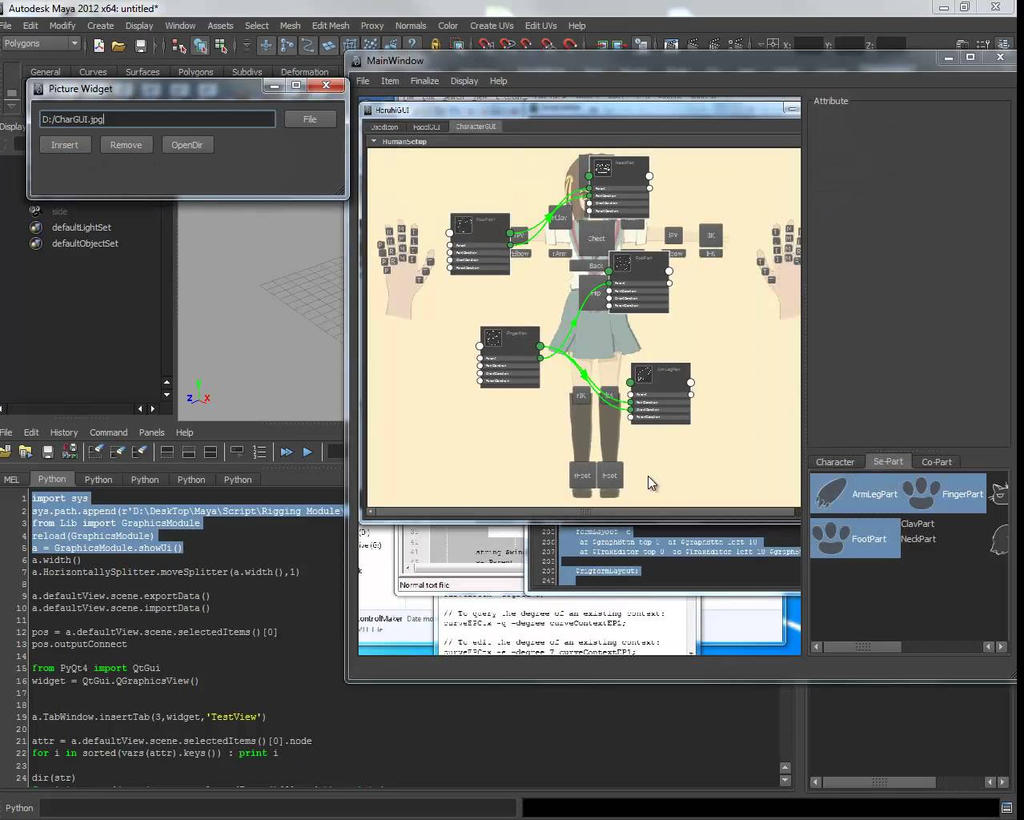Screen dimensions: 1024x820
Task: Click the Open Scene folder icon
Action: (x=118, y=45)
